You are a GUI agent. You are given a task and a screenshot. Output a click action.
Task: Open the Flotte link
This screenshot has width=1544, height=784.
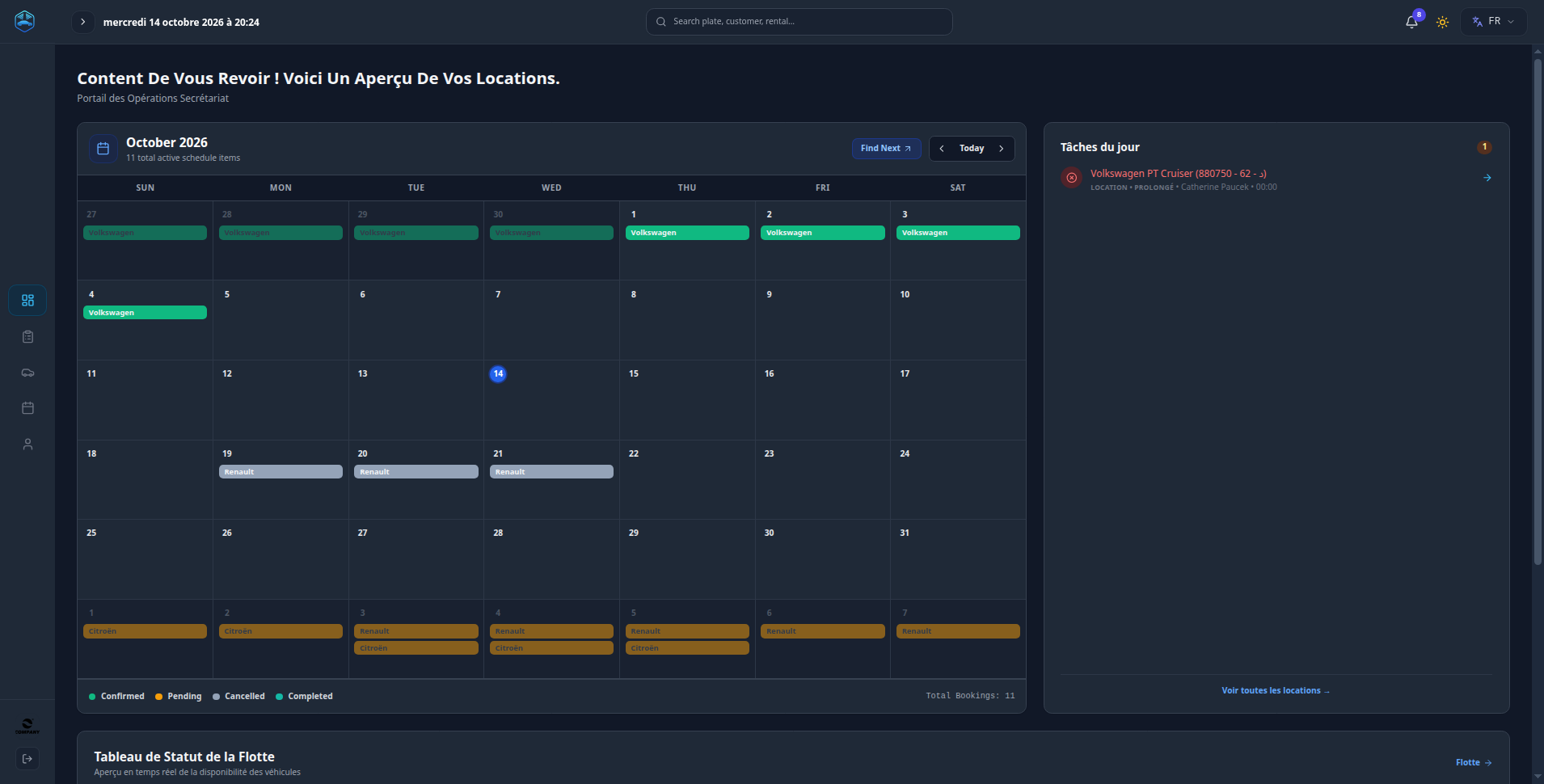point(1474,763)
